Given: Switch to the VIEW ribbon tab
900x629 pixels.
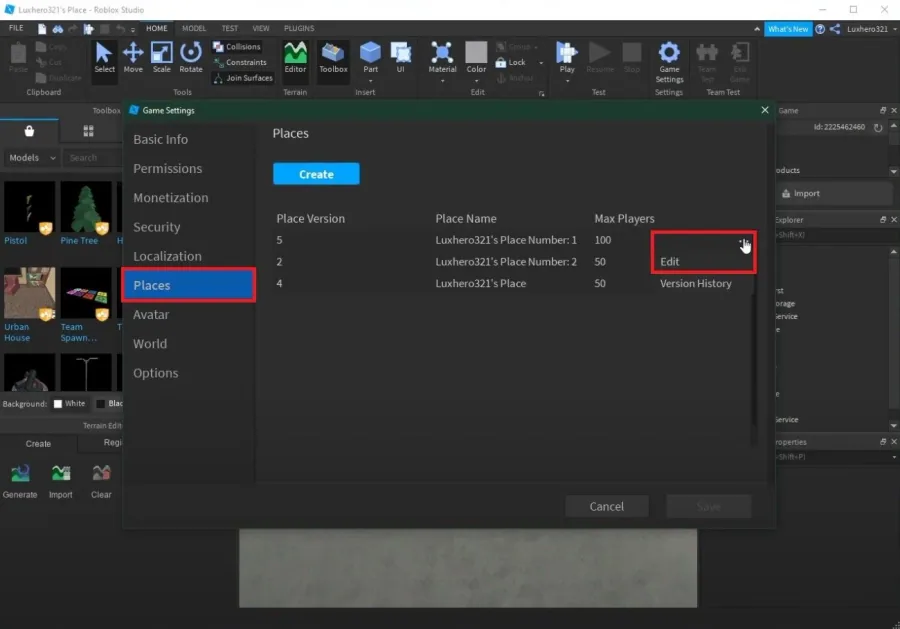Looking at the screenshot, I should tap(261, 28).
